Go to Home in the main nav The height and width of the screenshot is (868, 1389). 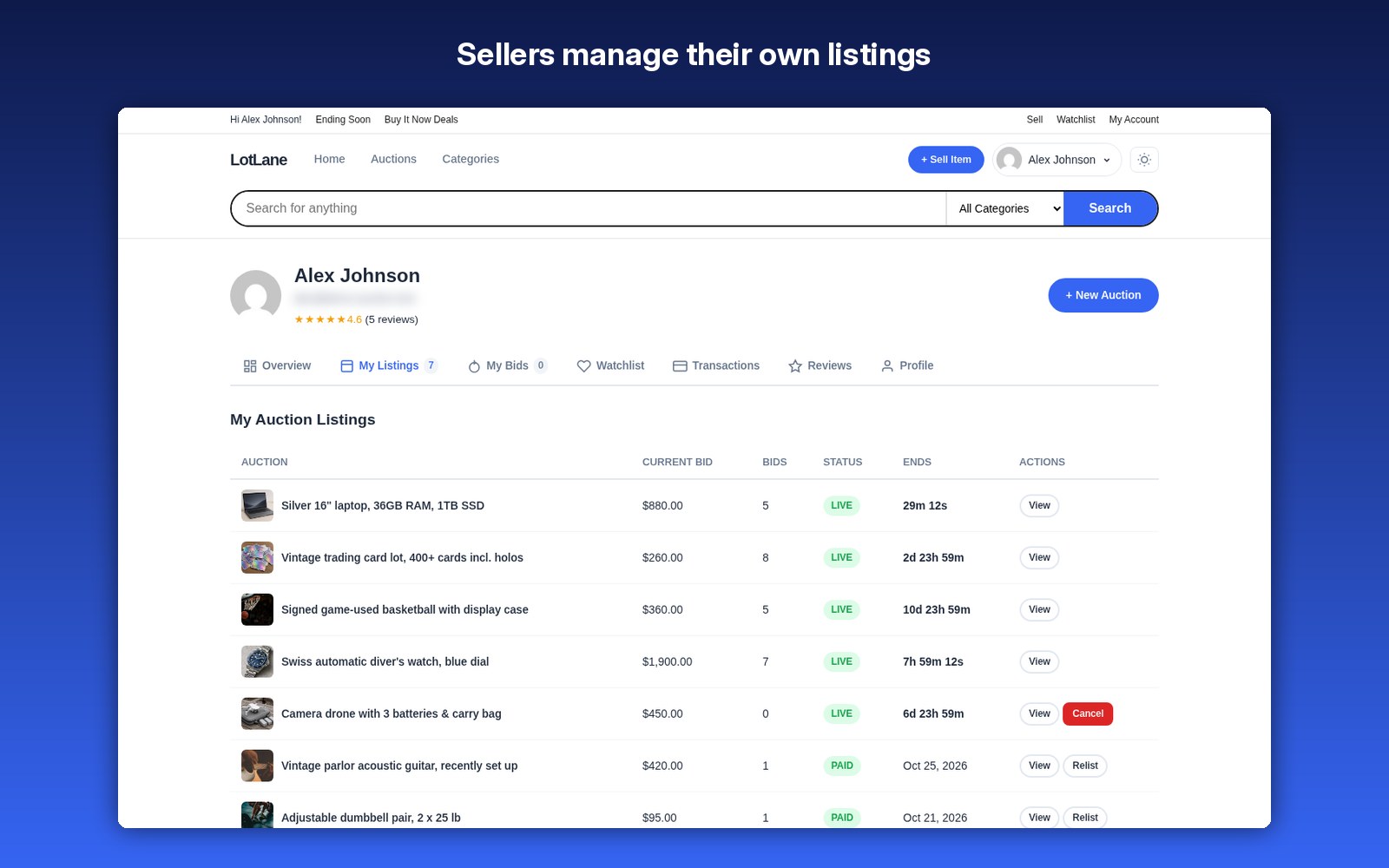coord(329,159)
